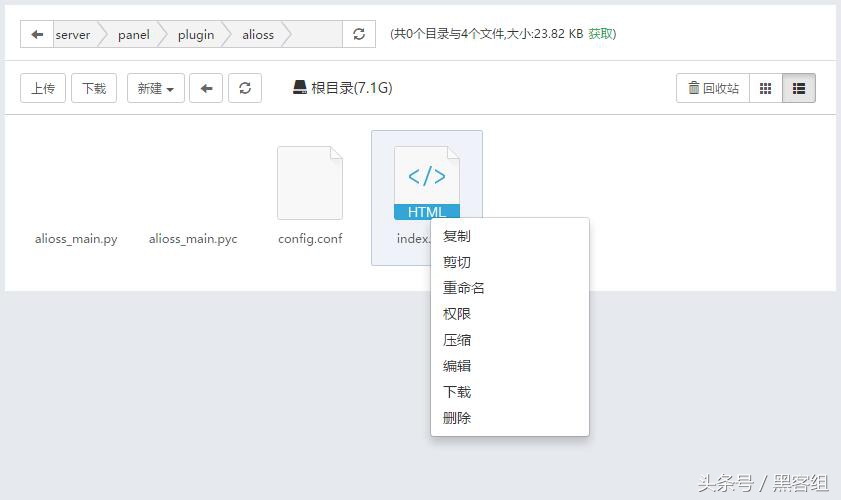Screen dimensions: 841x500
Task: Open the 回收站 recycle bin
Action: click(x=713, y=88)
